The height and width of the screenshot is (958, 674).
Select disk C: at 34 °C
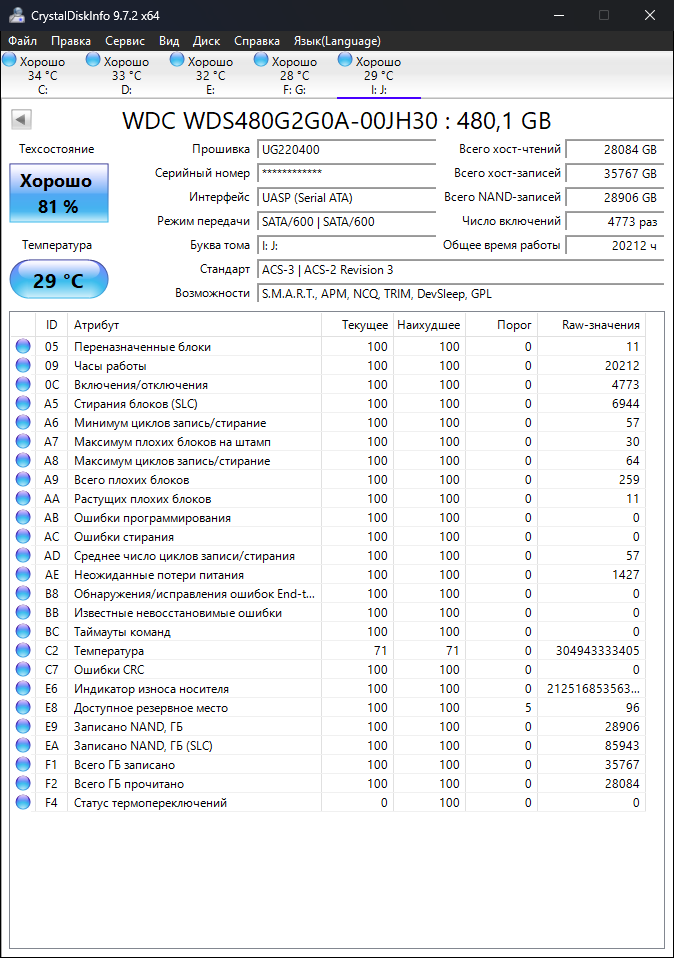point(42,76)
